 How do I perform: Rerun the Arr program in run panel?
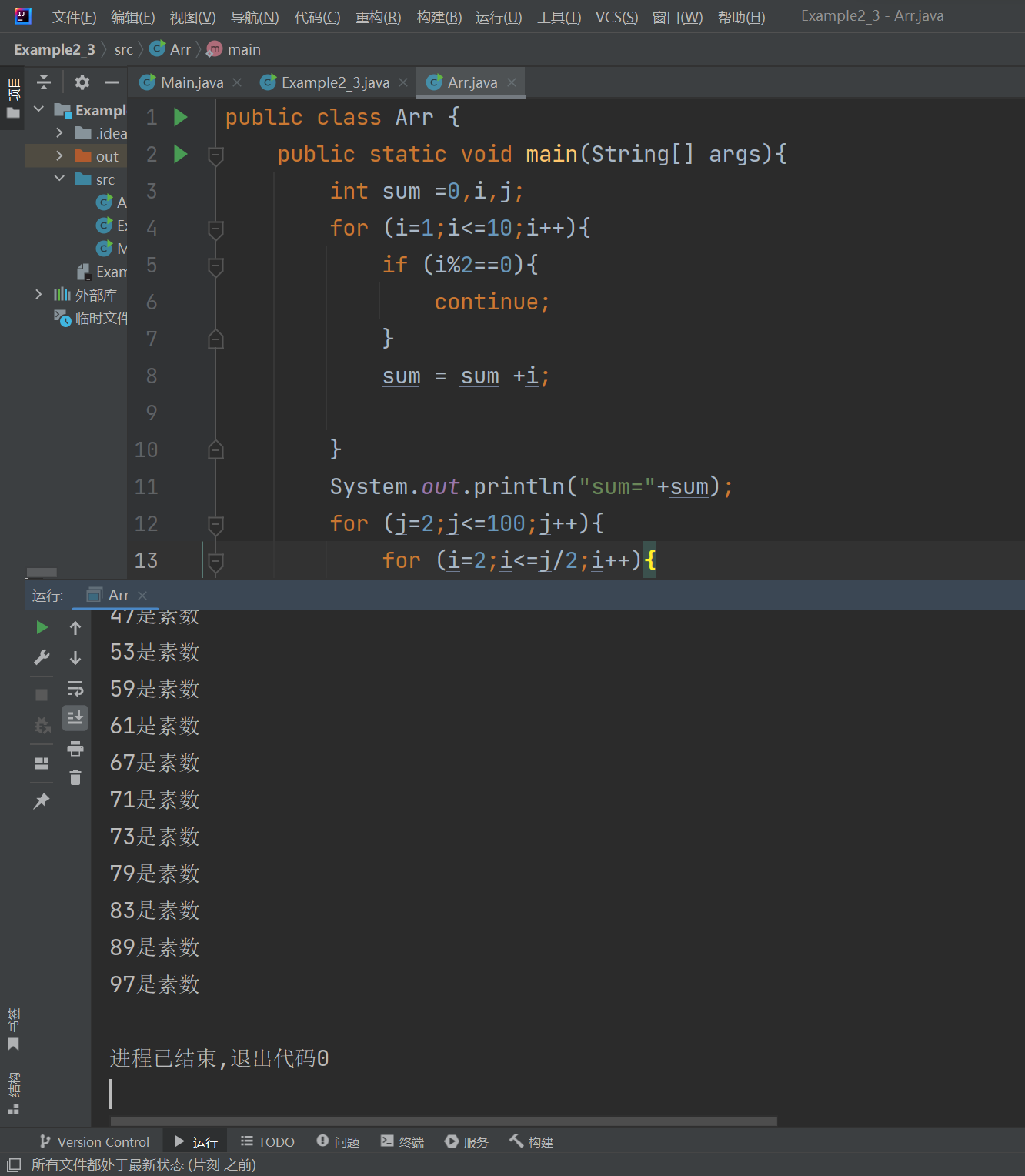[x=42, y=628]
